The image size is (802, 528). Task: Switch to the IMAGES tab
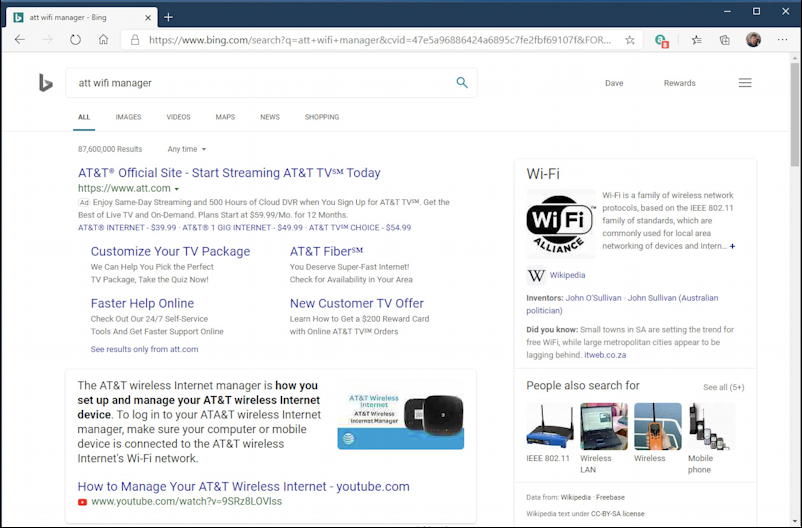point(128,117)
